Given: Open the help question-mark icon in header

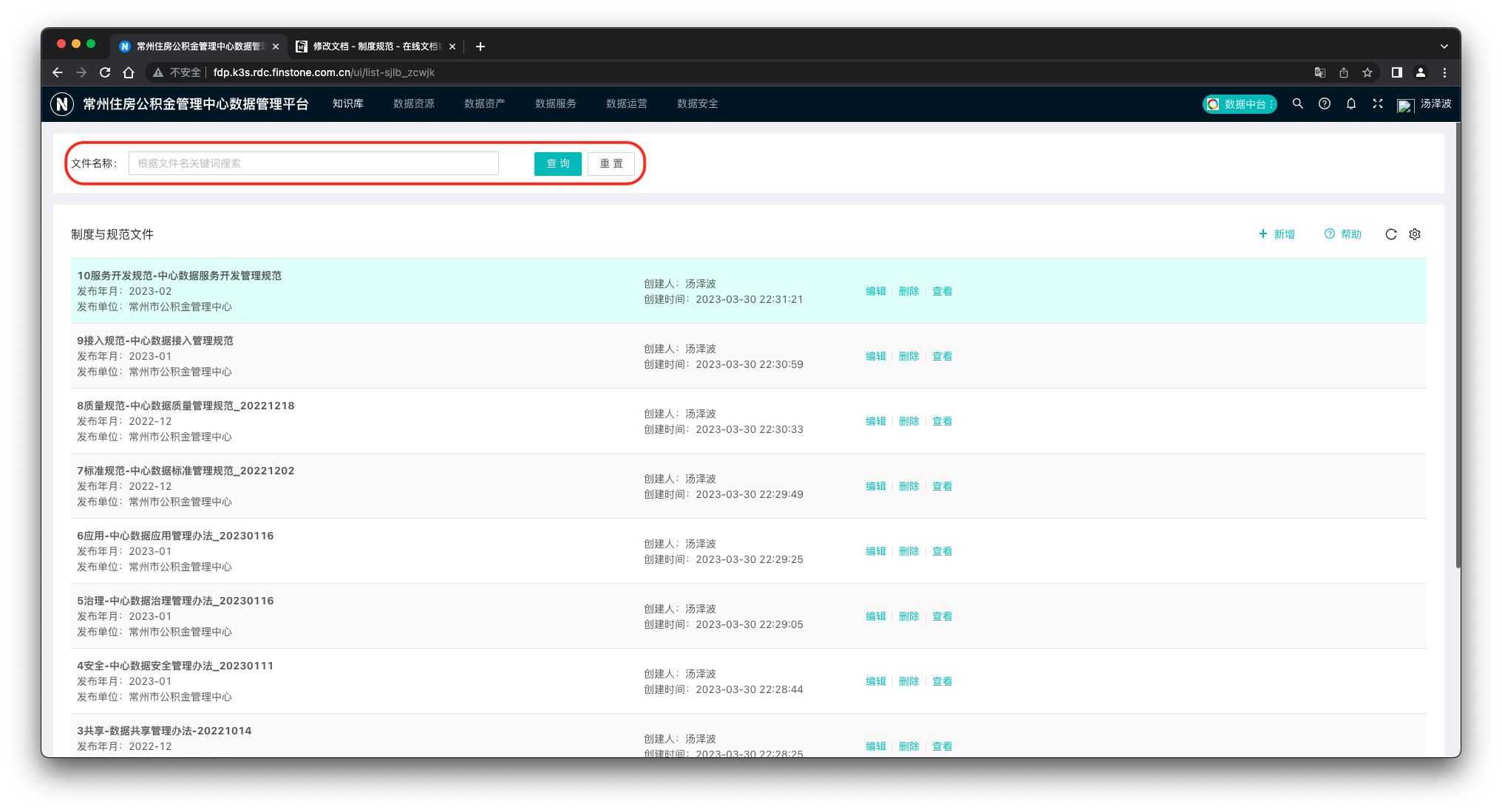Looking at the screenshot, I should (x=1325, y=104).
